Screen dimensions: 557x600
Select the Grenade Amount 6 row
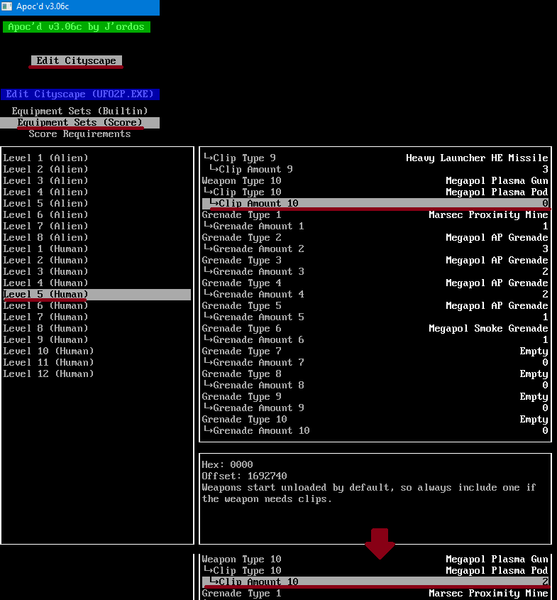[375, 340]
